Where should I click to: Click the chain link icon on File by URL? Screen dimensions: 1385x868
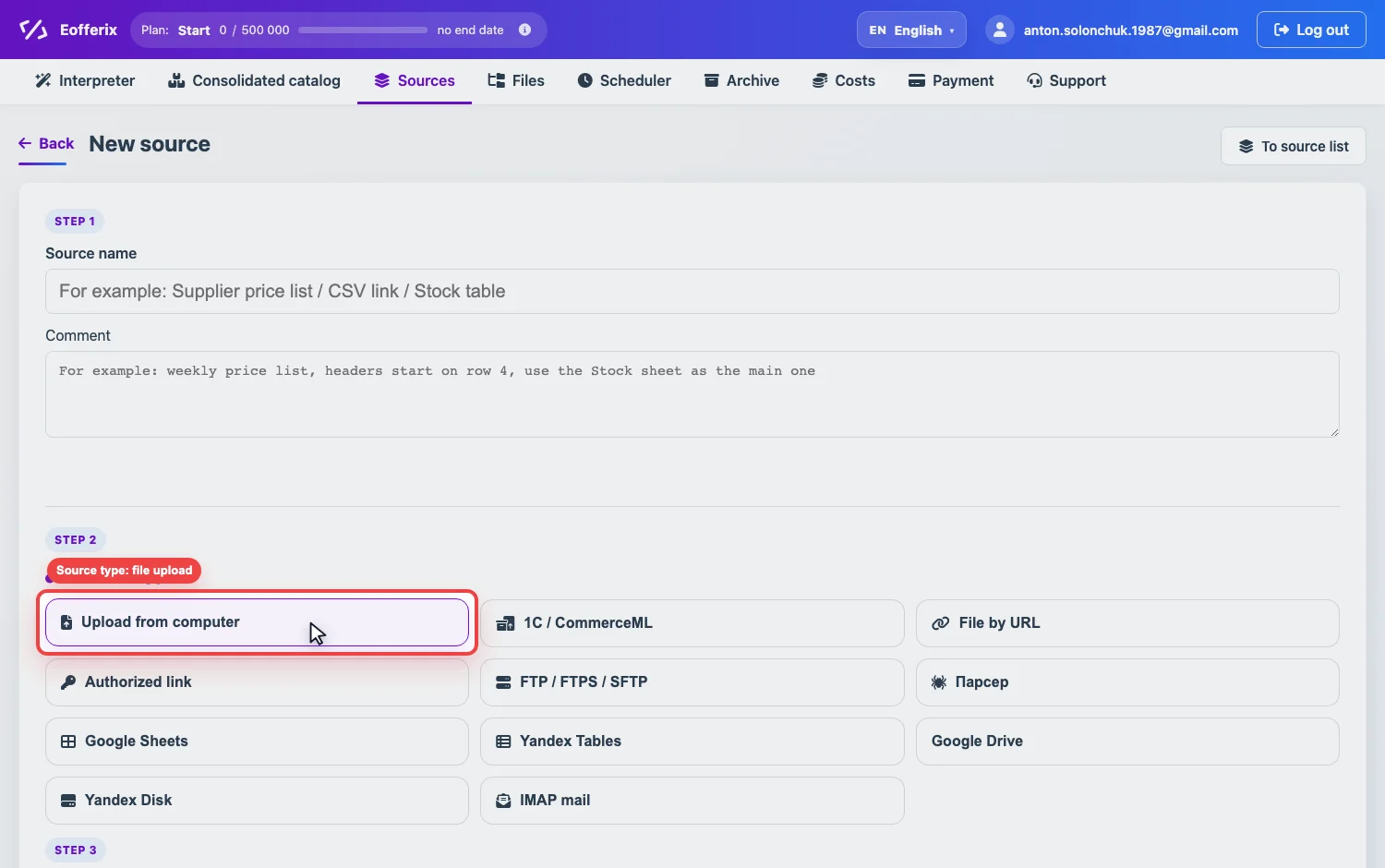940,623
